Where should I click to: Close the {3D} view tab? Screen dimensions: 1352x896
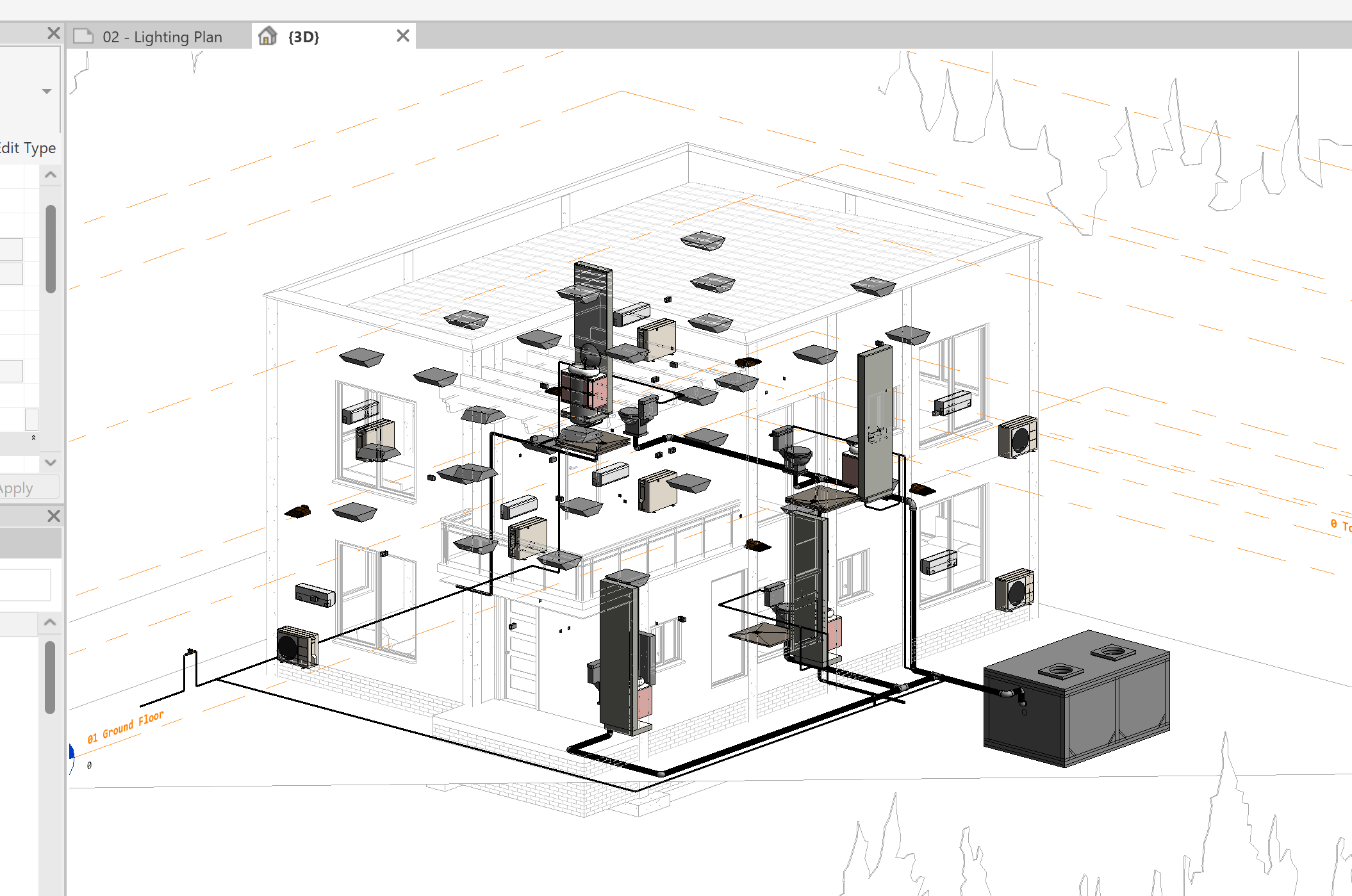[x=402, y=36]
